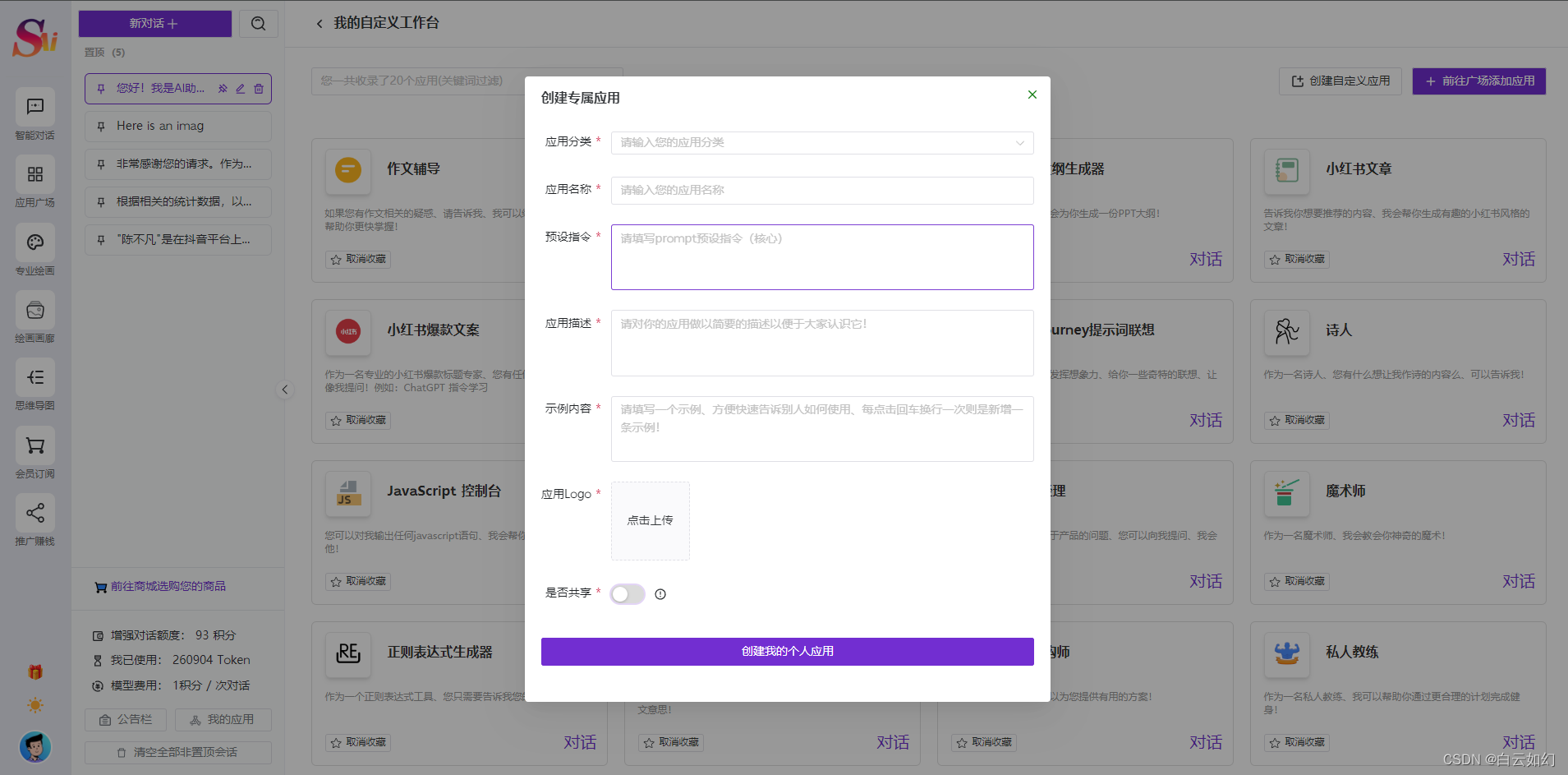Click the JavaScript 控制台 app icon
1568x775 pixels.
(348, 492)
